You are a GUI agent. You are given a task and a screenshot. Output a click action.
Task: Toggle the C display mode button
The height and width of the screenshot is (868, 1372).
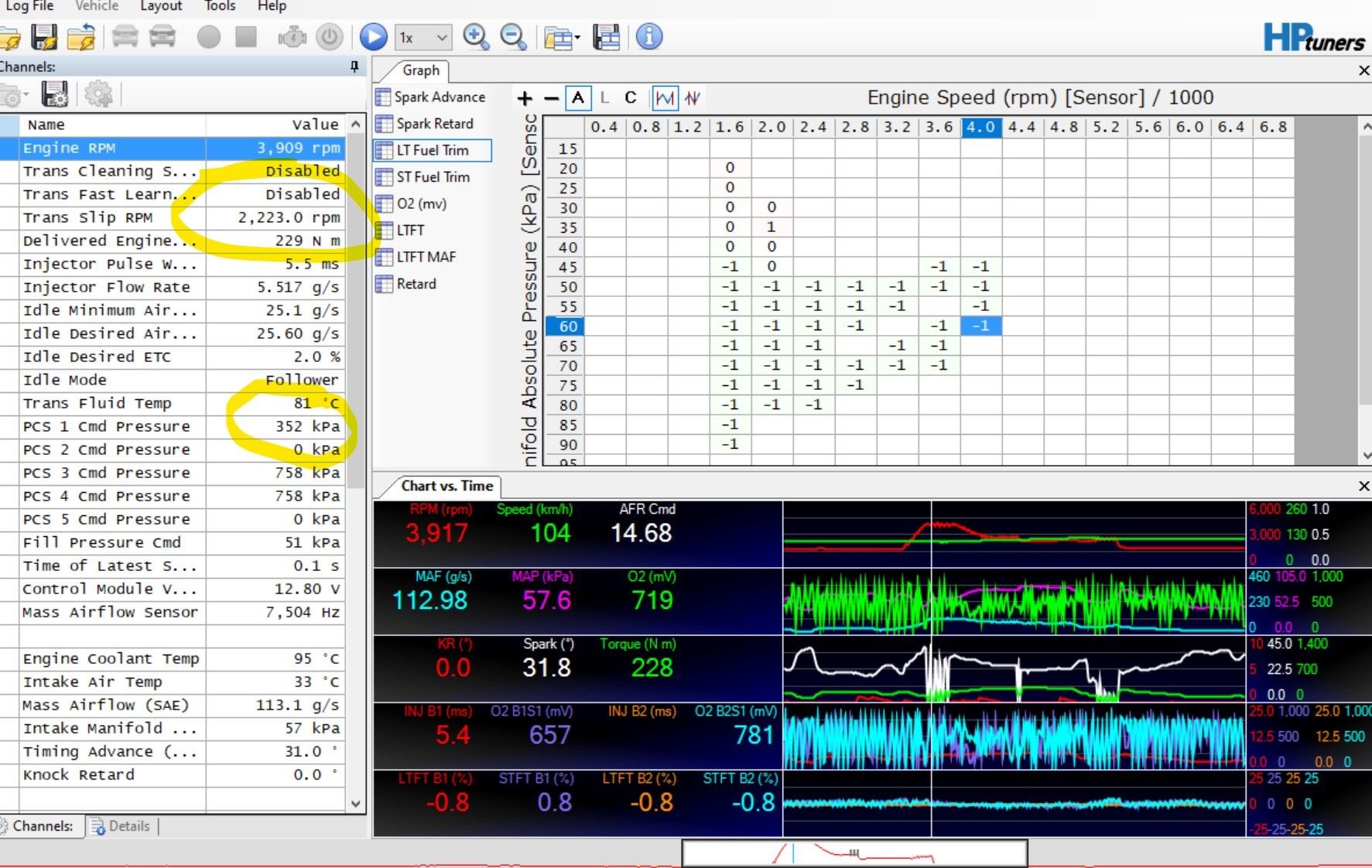coord(631,98)
